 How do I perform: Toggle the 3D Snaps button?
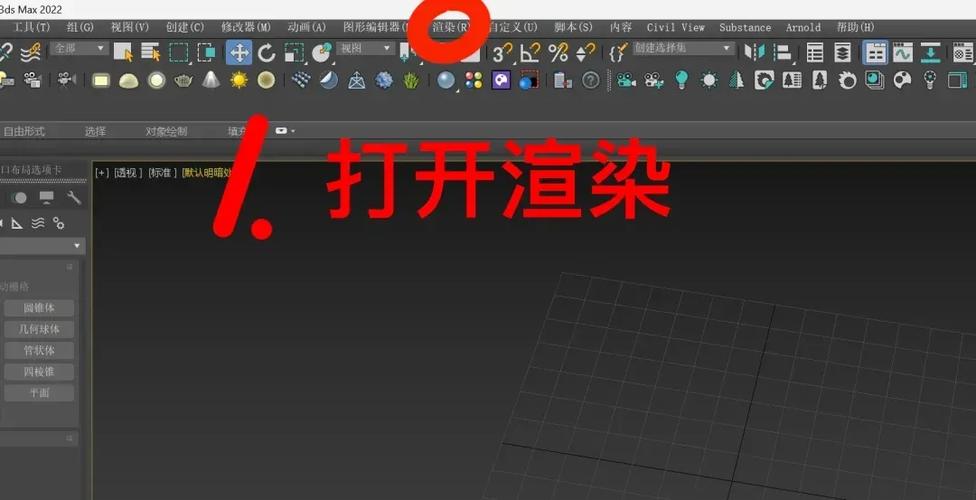click(502, 53)
